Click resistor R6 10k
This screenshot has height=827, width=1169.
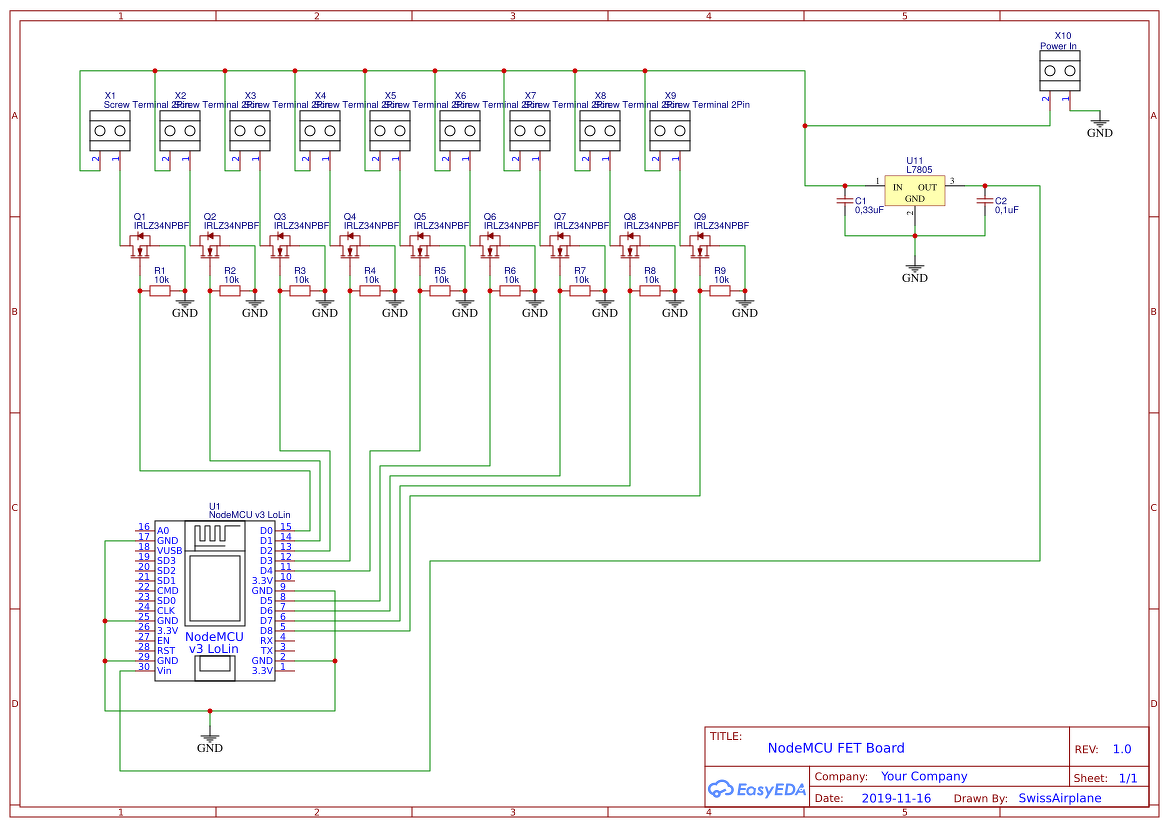tap(511, 291)
